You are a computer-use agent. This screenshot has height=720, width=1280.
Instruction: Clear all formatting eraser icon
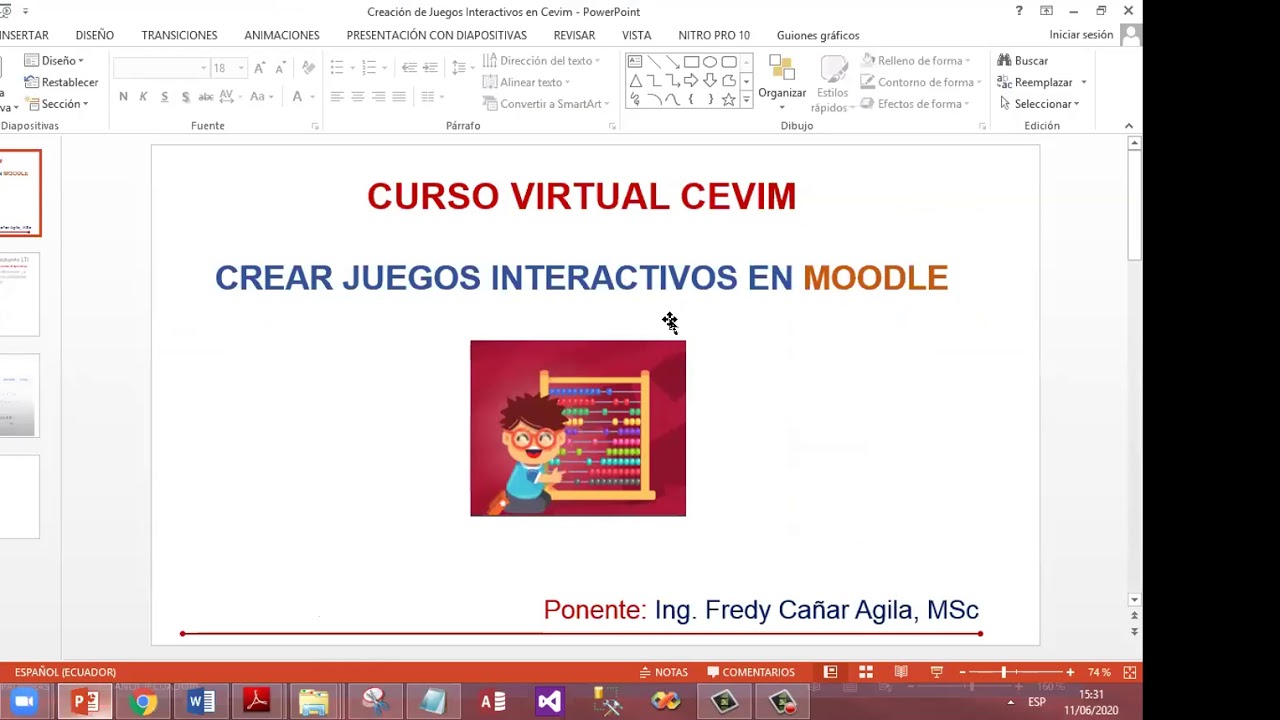click(x=308, y=68)
